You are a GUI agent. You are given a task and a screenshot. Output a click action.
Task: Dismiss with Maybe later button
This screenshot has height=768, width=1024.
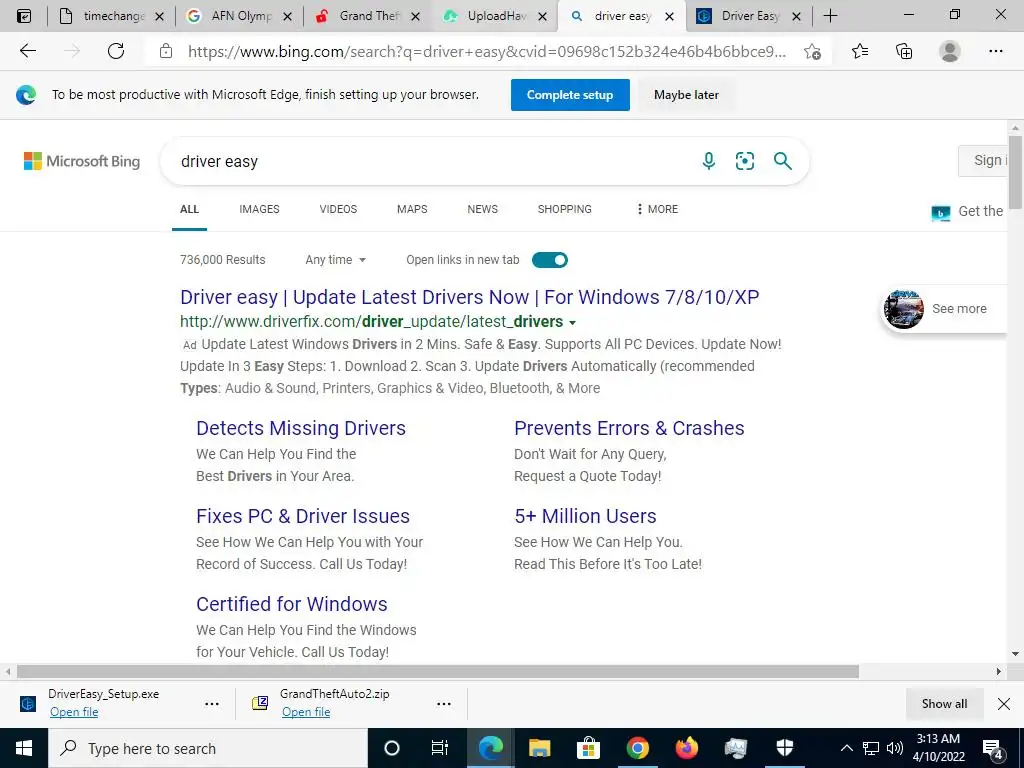(x=686, y=95)
